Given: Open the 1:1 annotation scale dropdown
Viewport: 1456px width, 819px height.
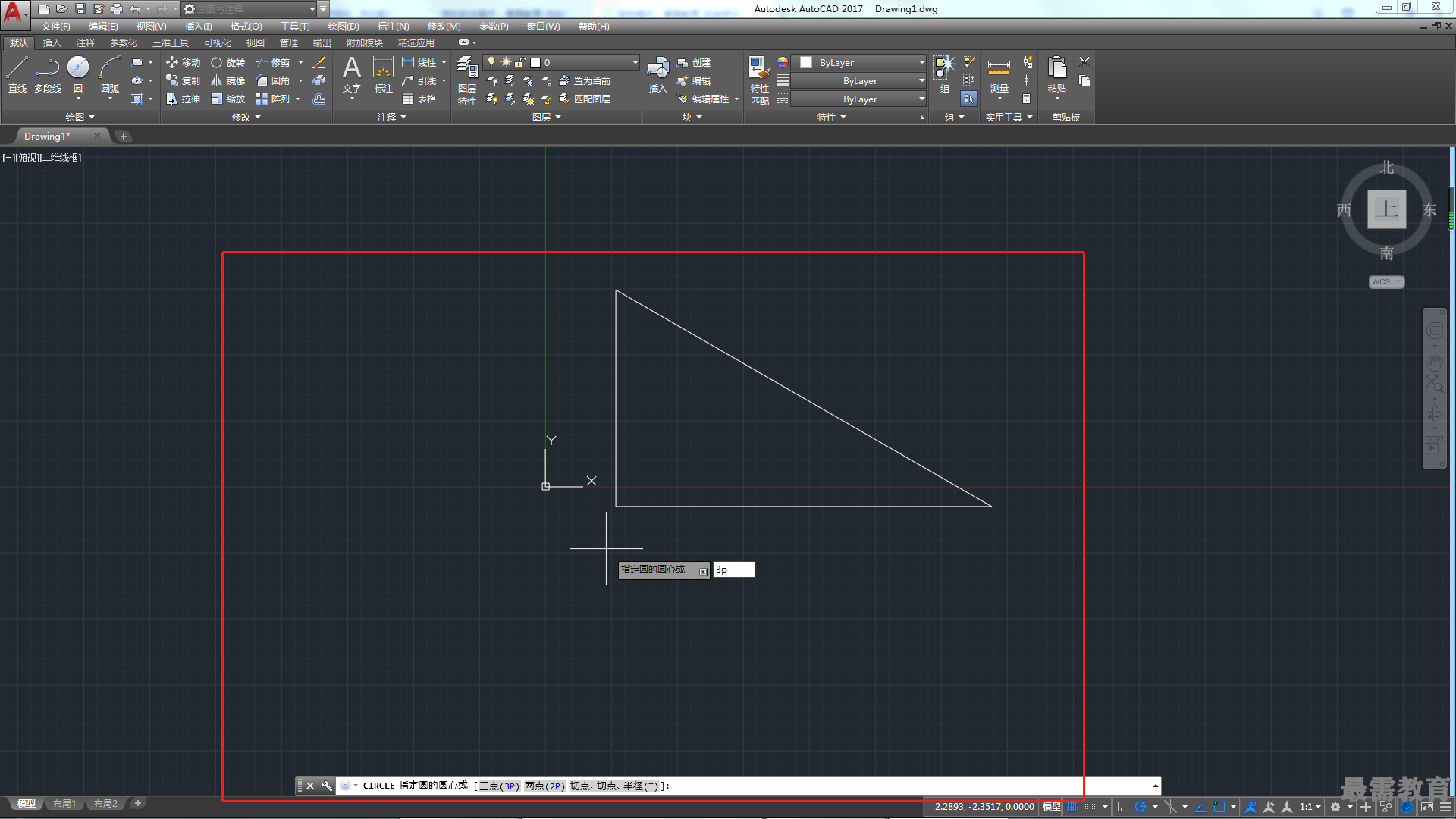Looking at the screenshot, I should 1310,807.
